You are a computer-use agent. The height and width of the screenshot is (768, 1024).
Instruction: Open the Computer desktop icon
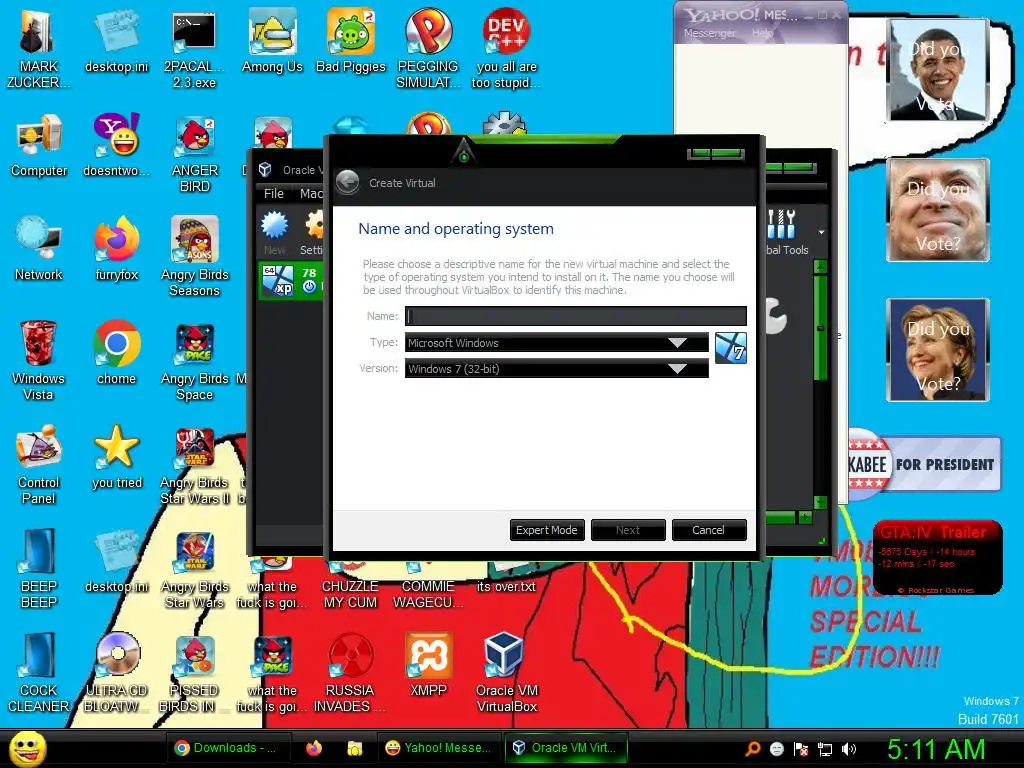point(39,145)
